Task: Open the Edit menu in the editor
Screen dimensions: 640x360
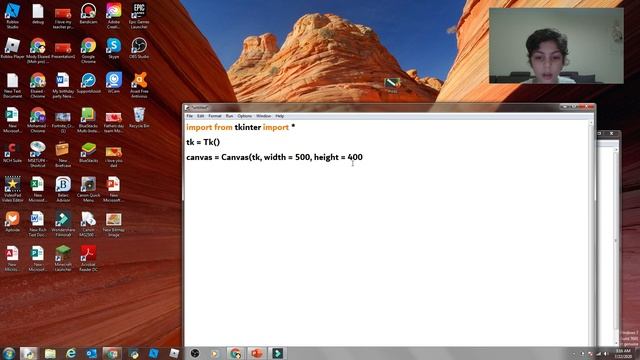Action: (x=200, y=116)
